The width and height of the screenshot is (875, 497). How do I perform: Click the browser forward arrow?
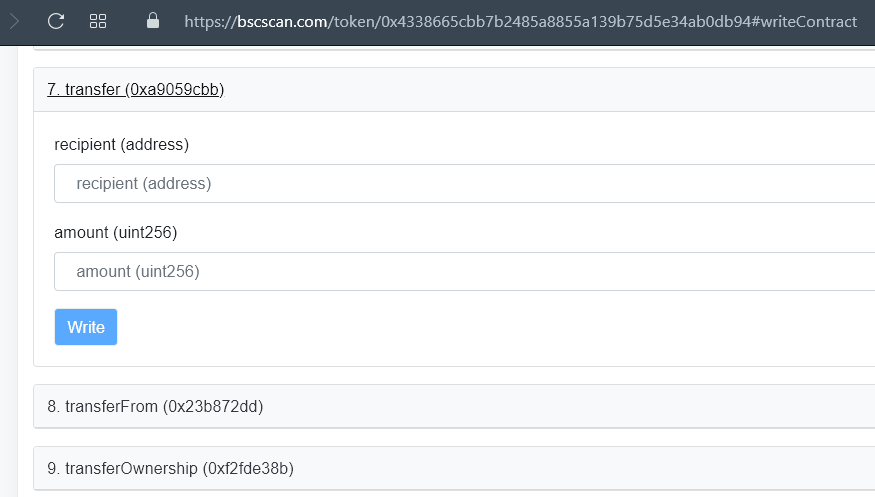click(x=14, y=20)
